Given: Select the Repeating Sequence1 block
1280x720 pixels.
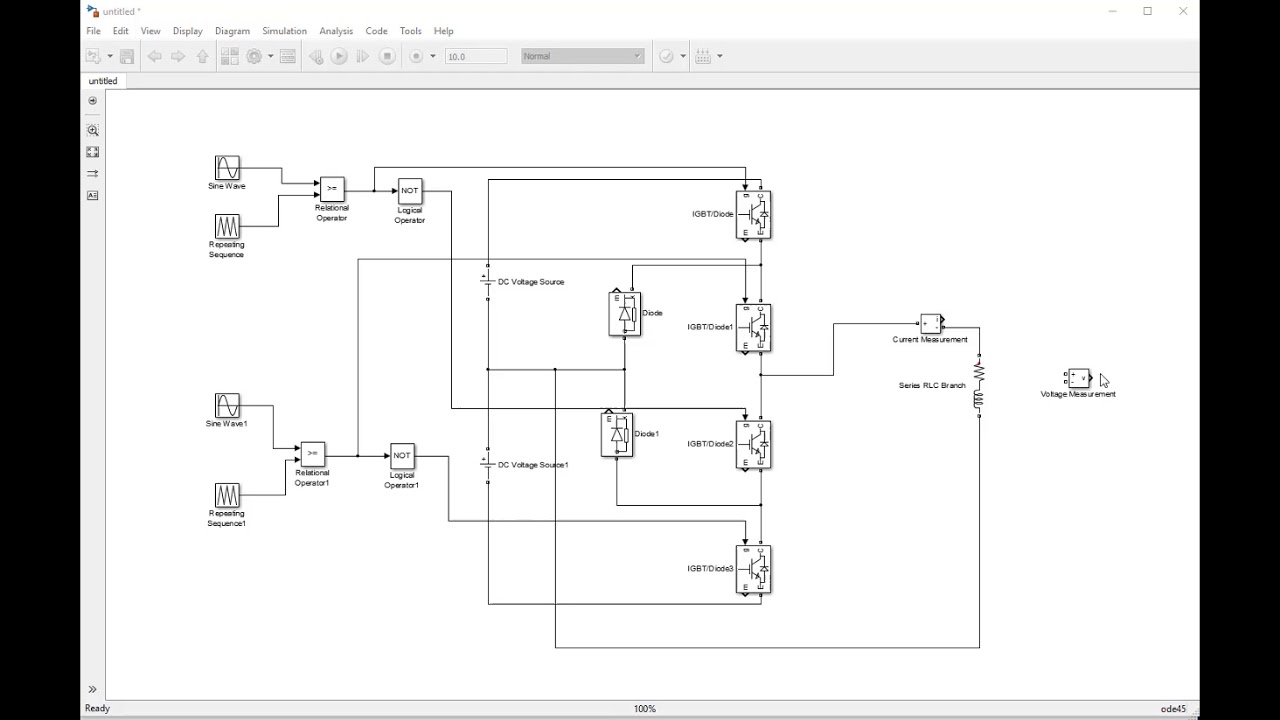Looking at the screenshot, I should coord(227,495).
